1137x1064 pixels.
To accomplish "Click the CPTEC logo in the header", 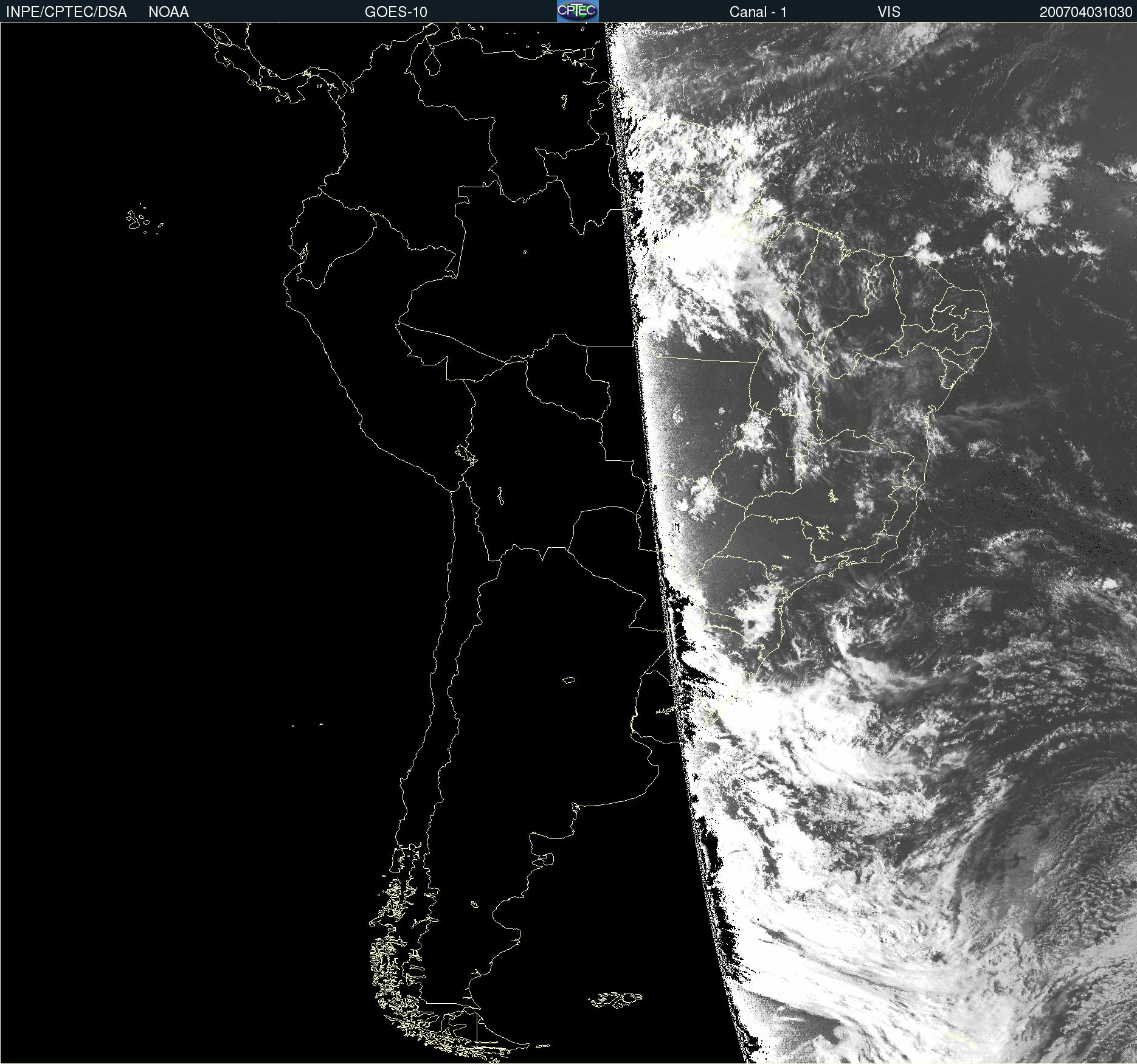I will point(578,11).
